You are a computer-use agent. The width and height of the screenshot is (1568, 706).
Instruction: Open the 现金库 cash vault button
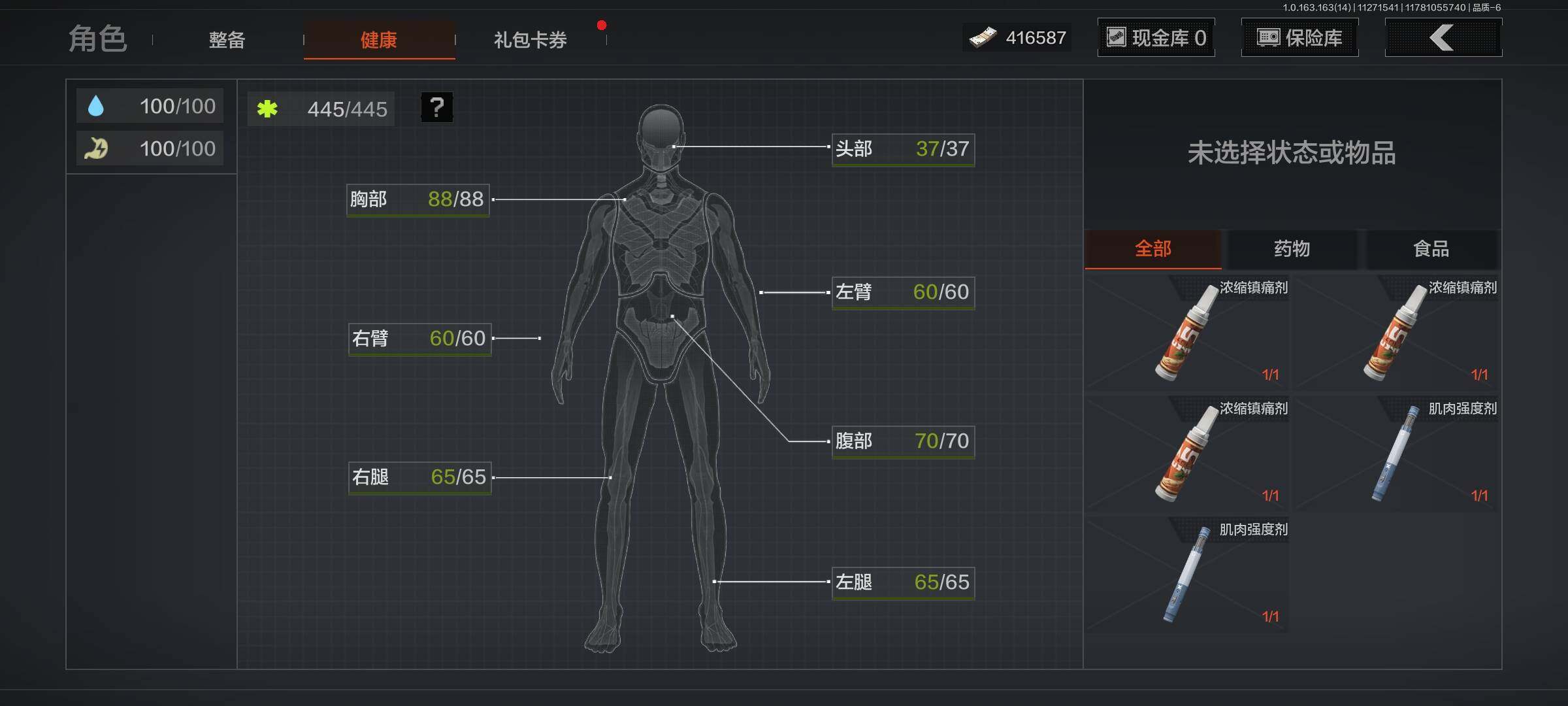point(1156,38)
